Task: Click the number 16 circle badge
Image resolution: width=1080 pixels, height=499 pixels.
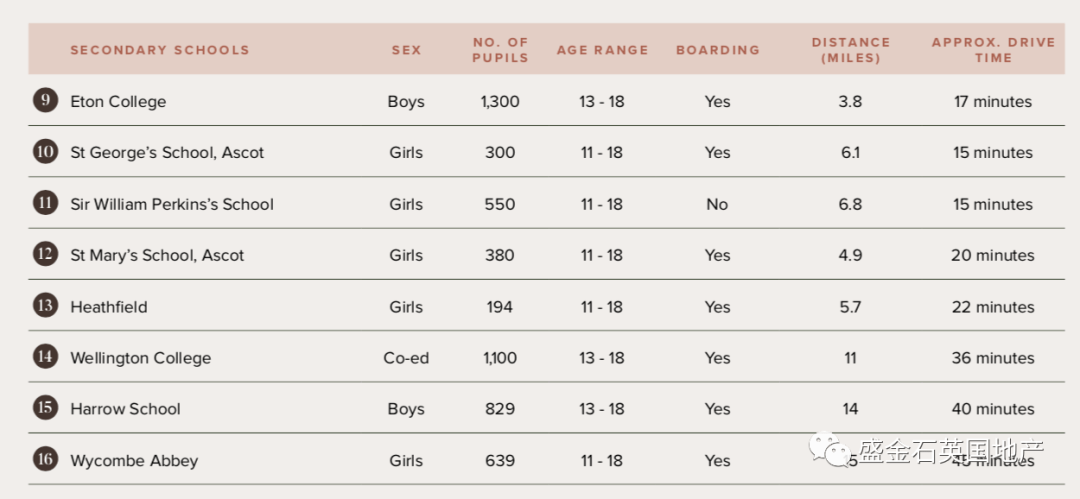Action: pyautogui.click(x=45, y=459)
